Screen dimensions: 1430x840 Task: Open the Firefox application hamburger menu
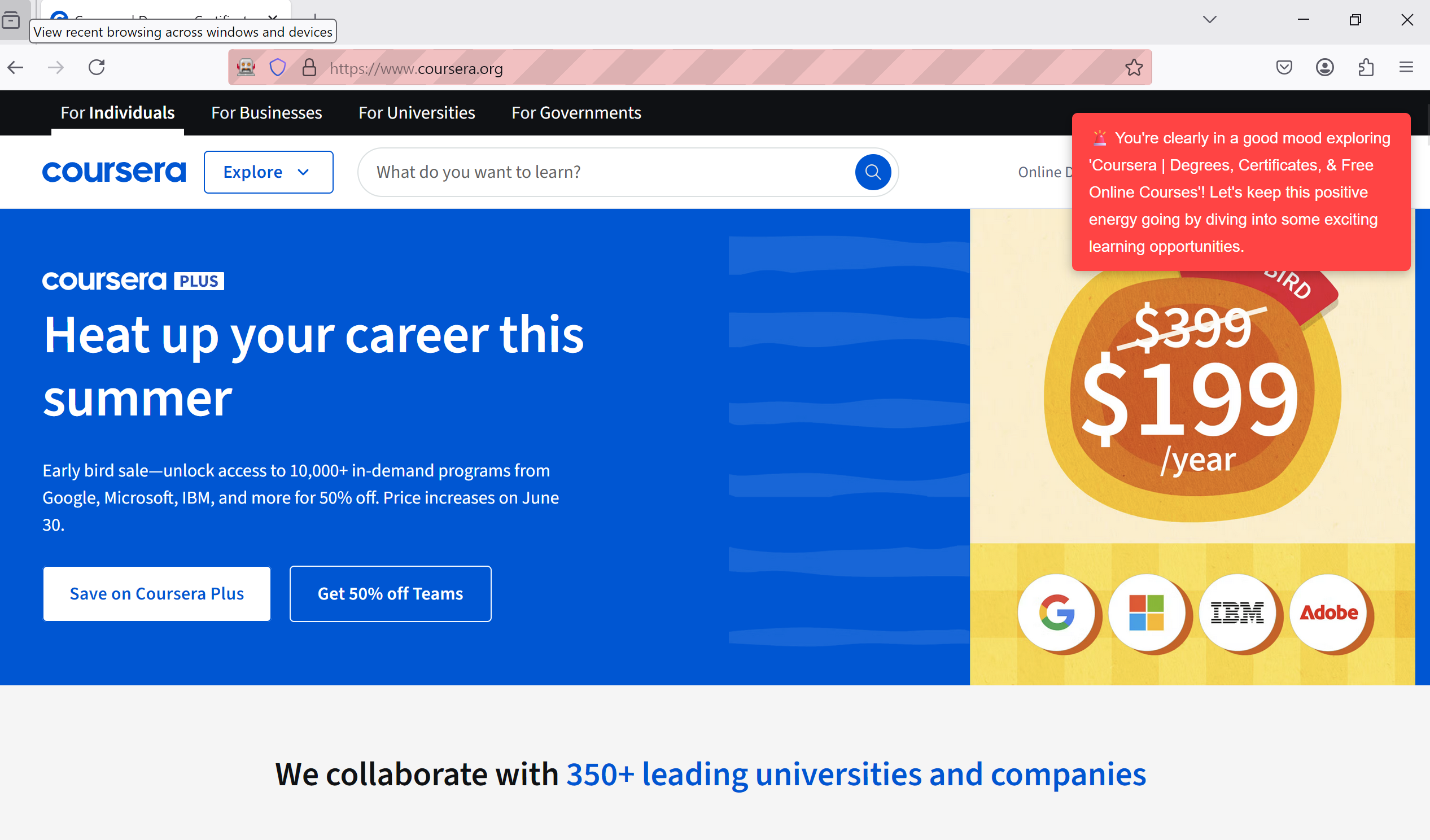[1406, 68]
